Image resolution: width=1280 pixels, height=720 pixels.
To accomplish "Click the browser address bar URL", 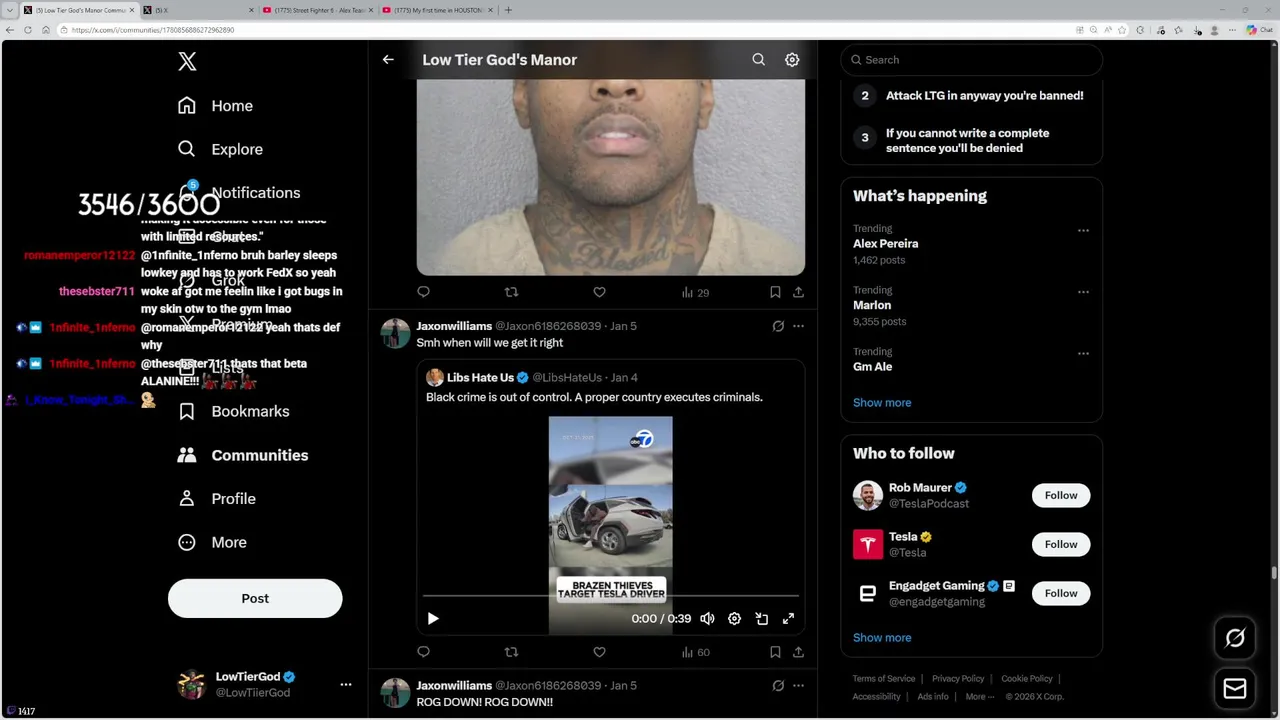I will pyautogui.click(x=152, y=30).
